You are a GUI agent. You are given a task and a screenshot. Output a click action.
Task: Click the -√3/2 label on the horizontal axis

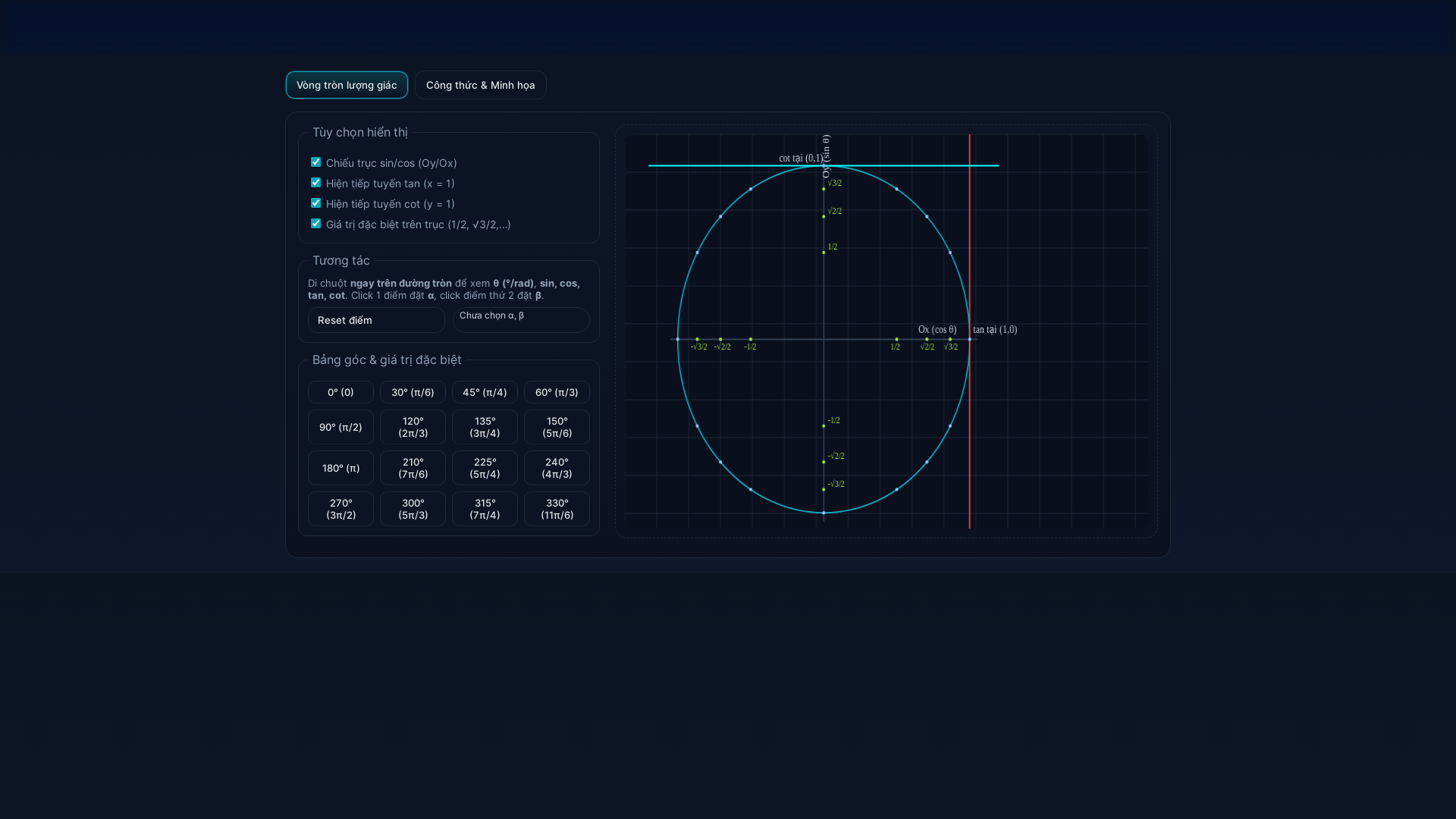pyautogui.click(x=698, y=347)
